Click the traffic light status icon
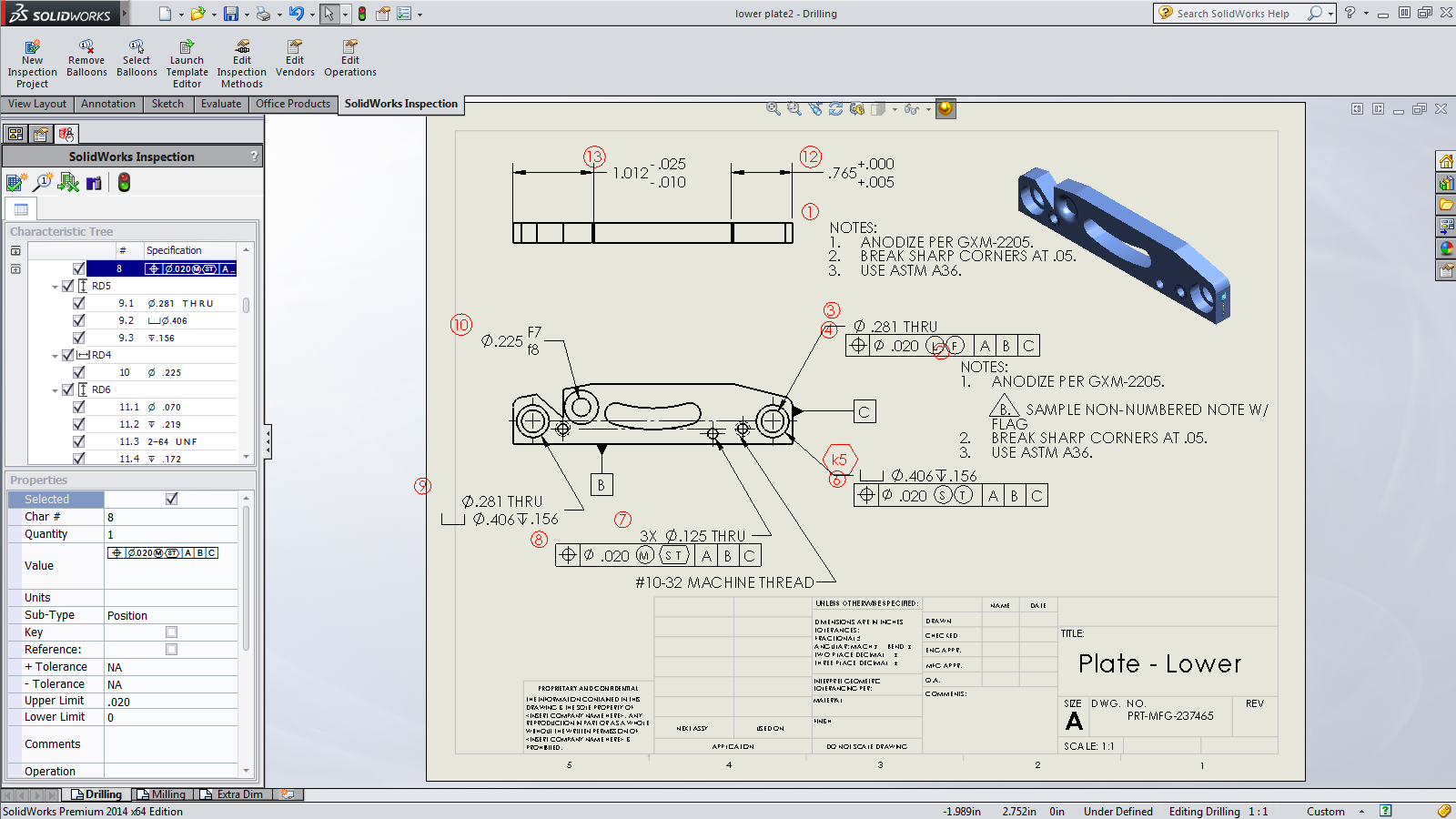 coord(123,182)
